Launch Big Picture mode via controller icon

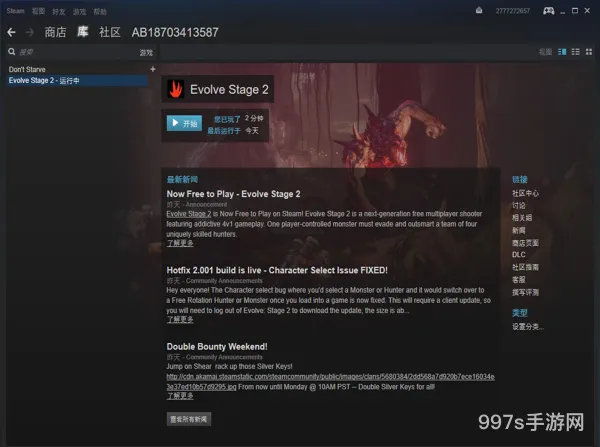pyautogui.click(x=548, y=11)
